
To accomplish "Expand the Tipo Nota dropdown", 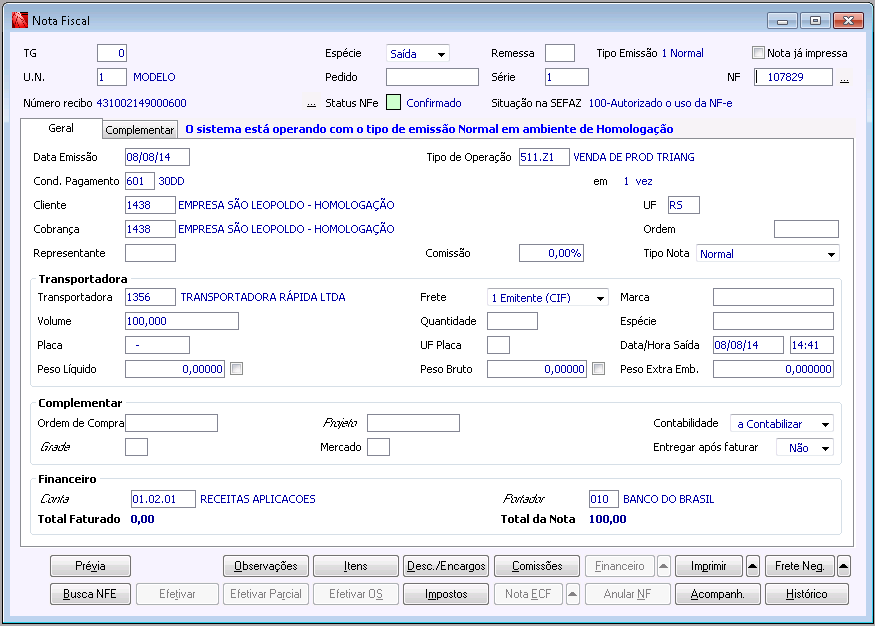I will 831,254.
